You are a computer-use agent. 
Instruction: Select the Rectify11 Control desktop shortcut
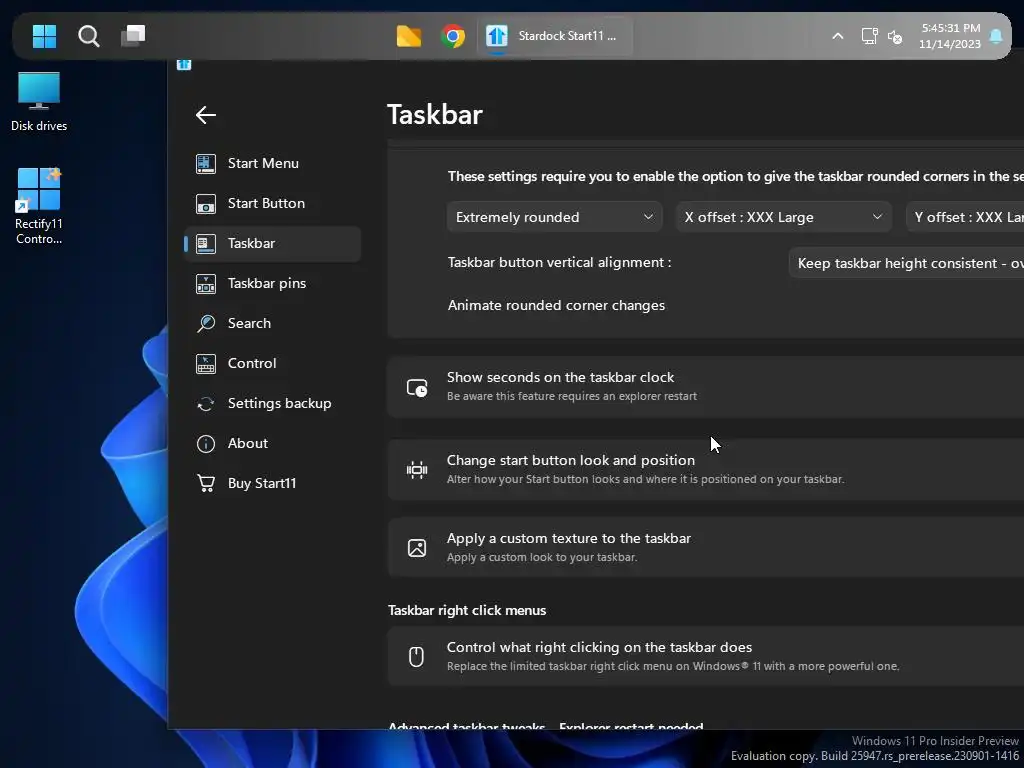[39, 206]
